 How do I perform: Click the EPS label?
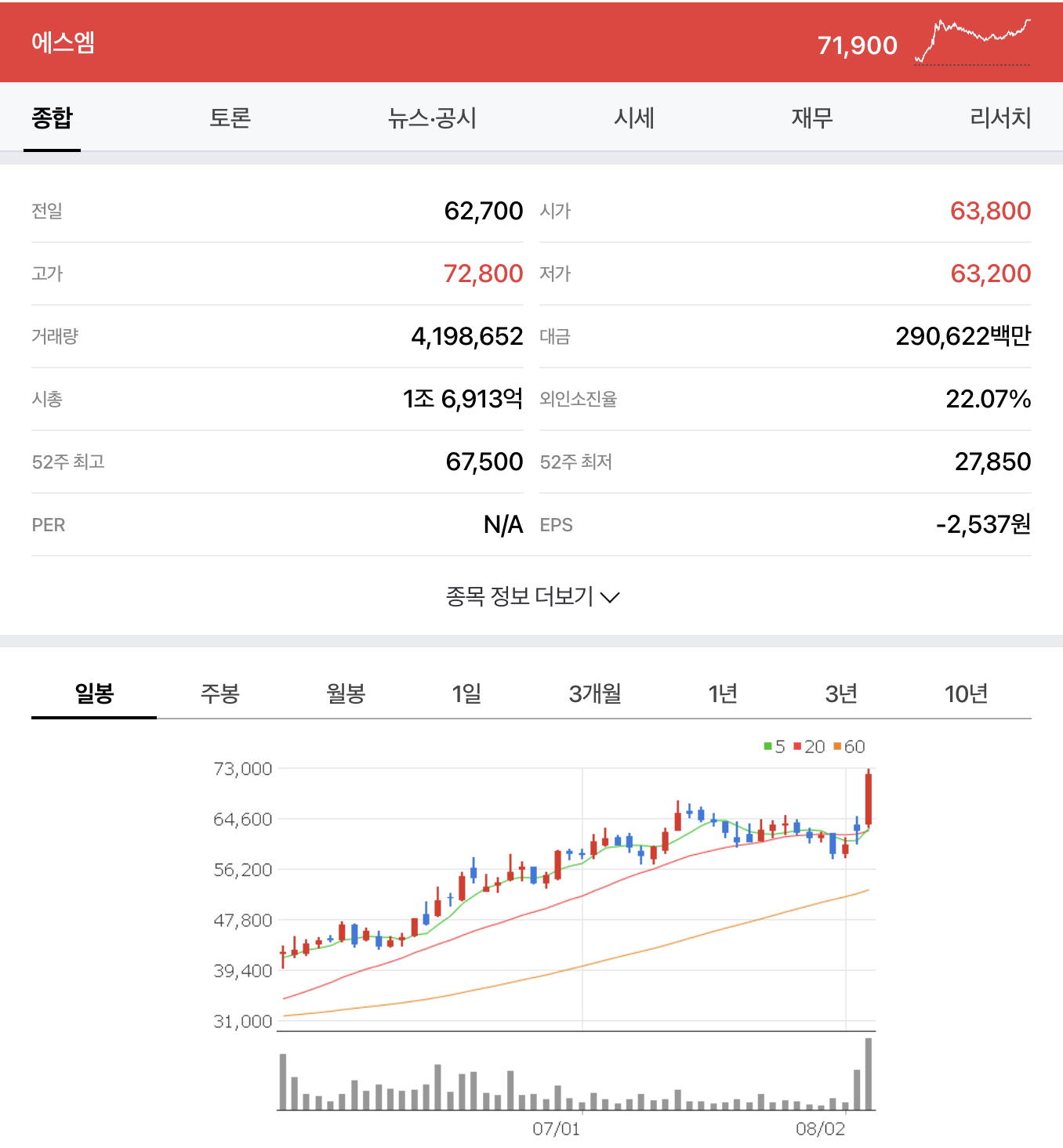coord(557,525)
